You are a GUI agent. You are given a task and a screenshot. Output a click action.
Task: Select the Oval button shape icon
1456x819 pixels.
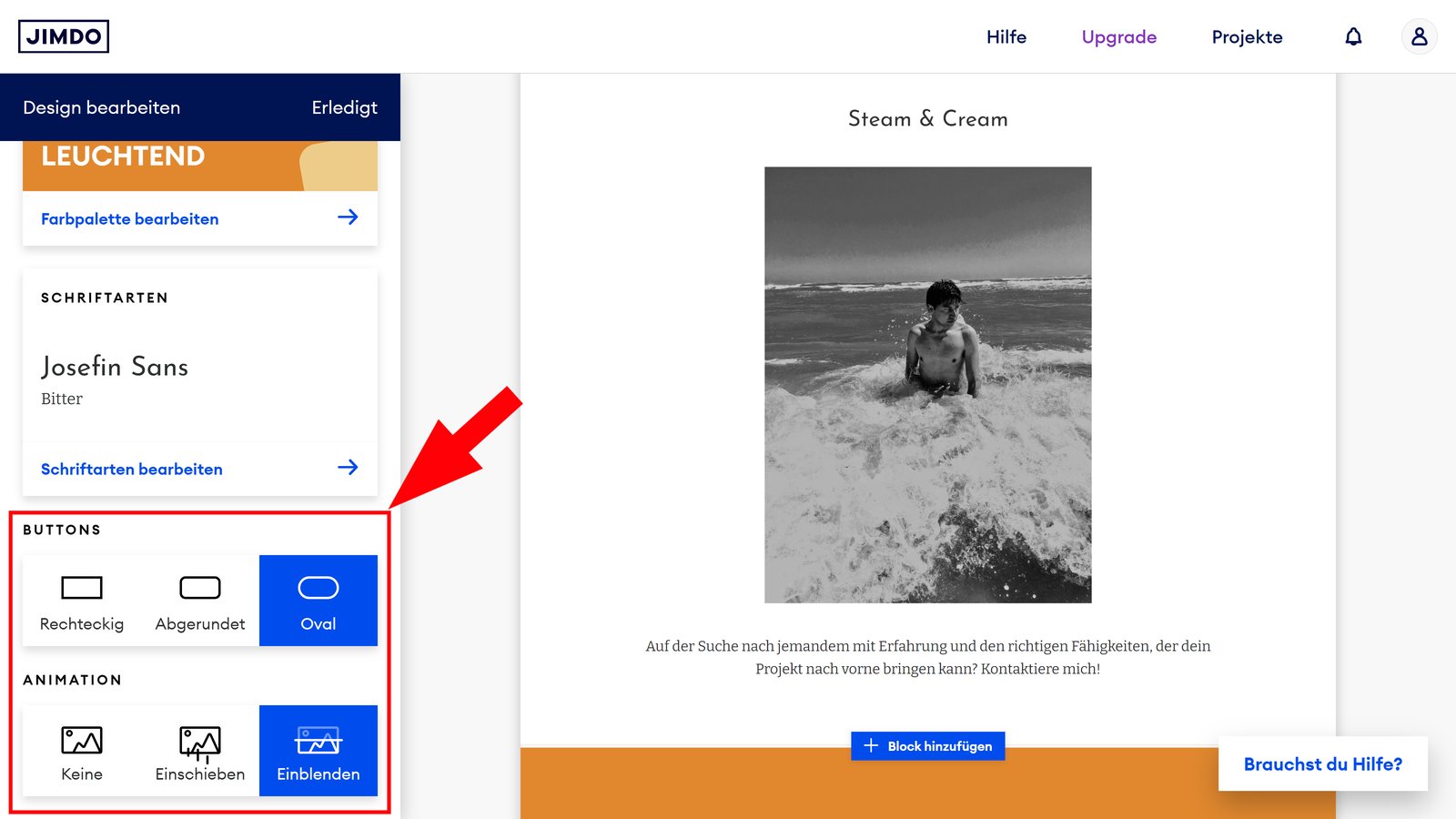coord(318,587)
